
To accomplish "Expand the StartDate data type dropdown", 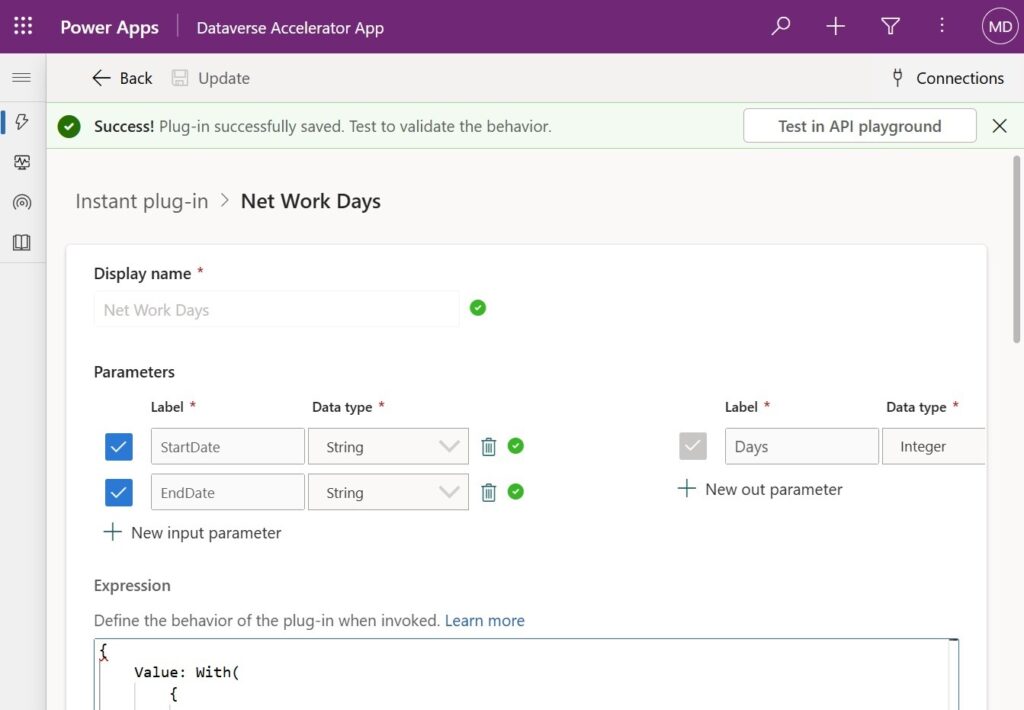I will coord(388,447).
